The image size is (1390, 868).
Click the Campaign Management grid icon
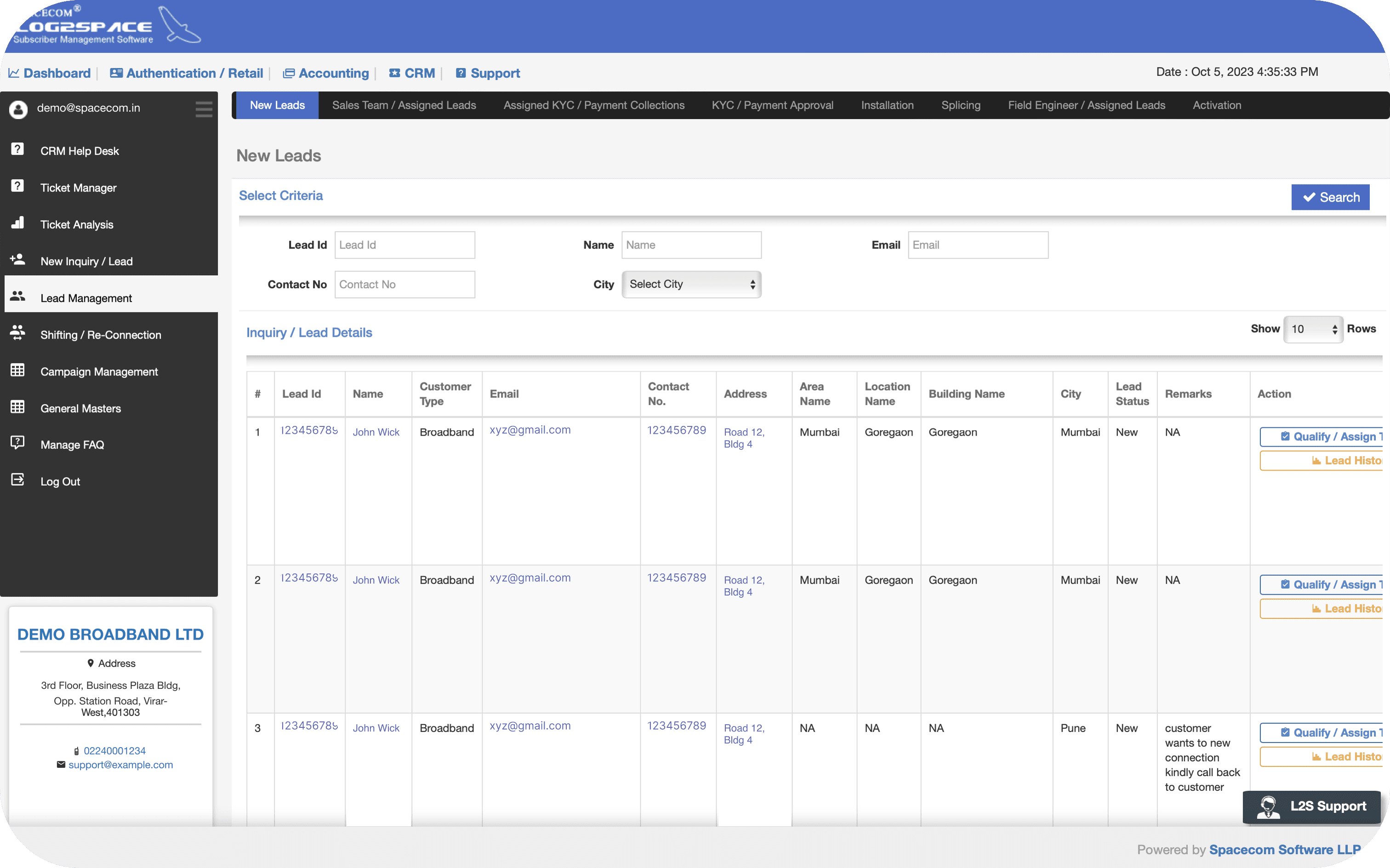[x=17, y=370]
